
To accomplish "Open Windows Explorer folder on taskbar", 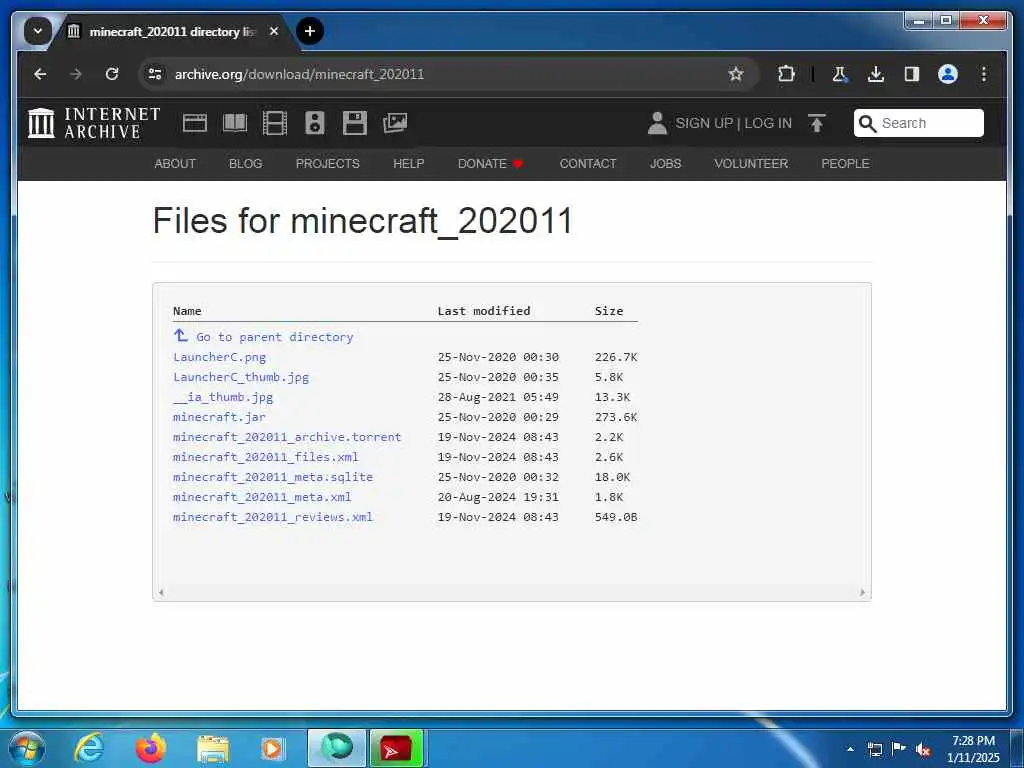I will tap(213, 748).
